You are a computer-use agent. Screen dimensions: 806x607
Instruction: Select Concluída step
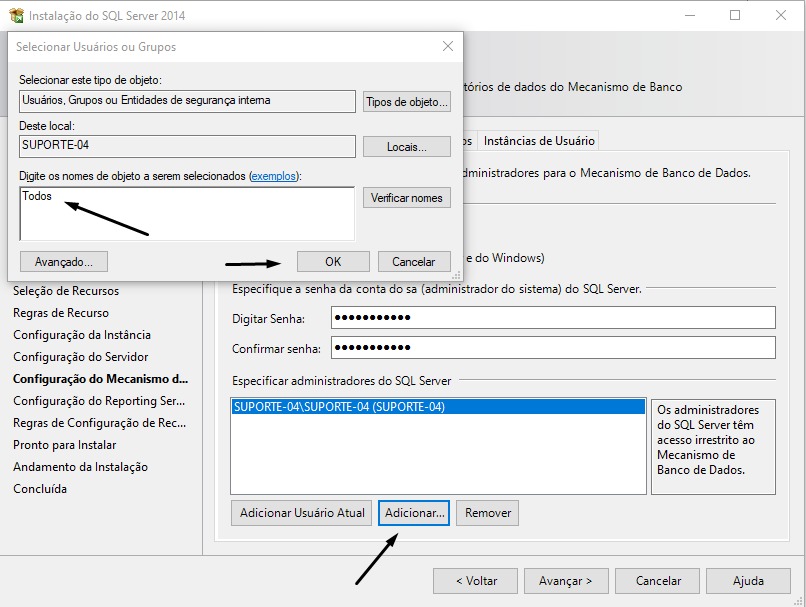click(40, 489)
